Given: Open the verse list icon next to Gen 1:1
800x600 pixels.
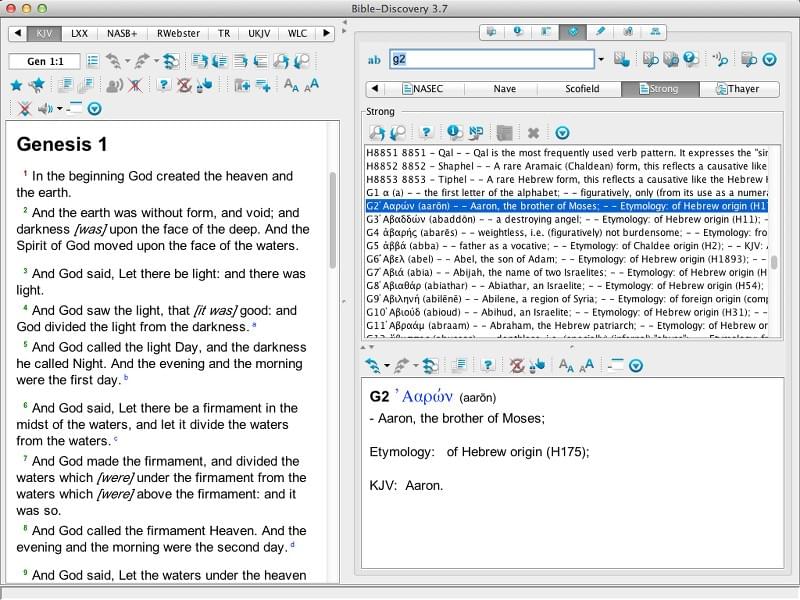Looking at the screenshot, I should [93, 62].
